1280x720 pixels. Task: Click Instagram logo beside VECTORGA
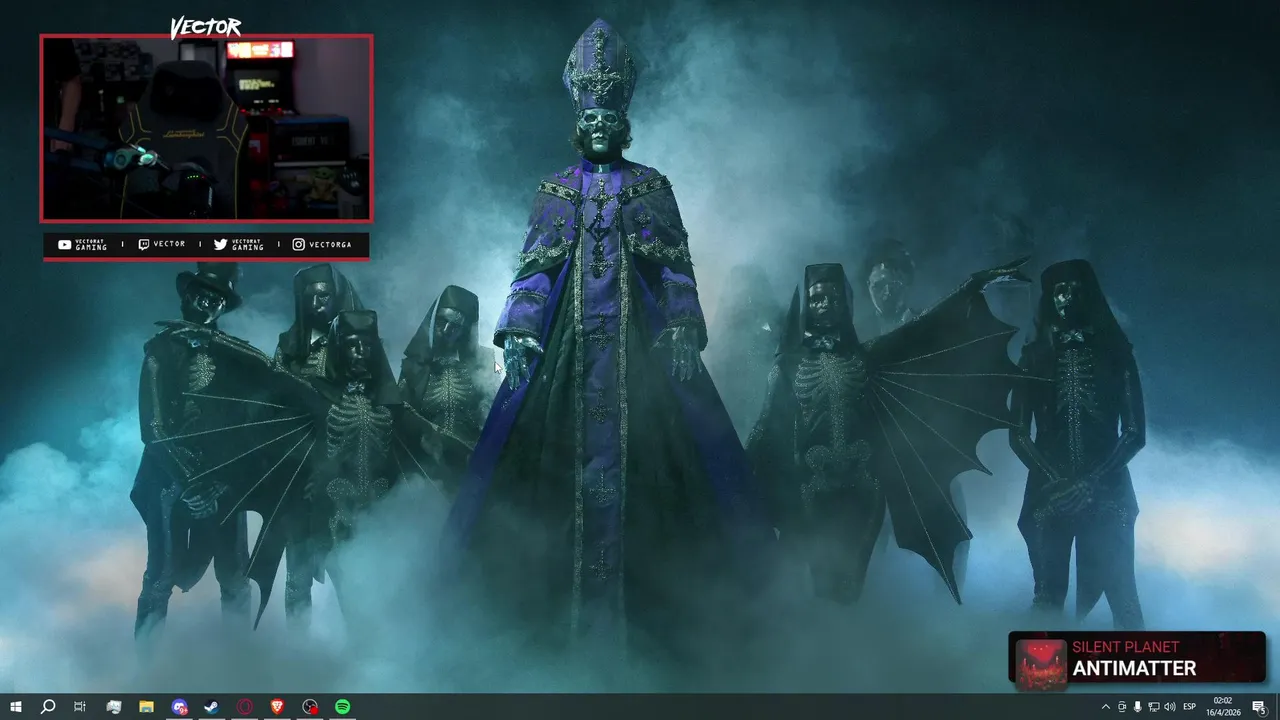click(298, 244)
